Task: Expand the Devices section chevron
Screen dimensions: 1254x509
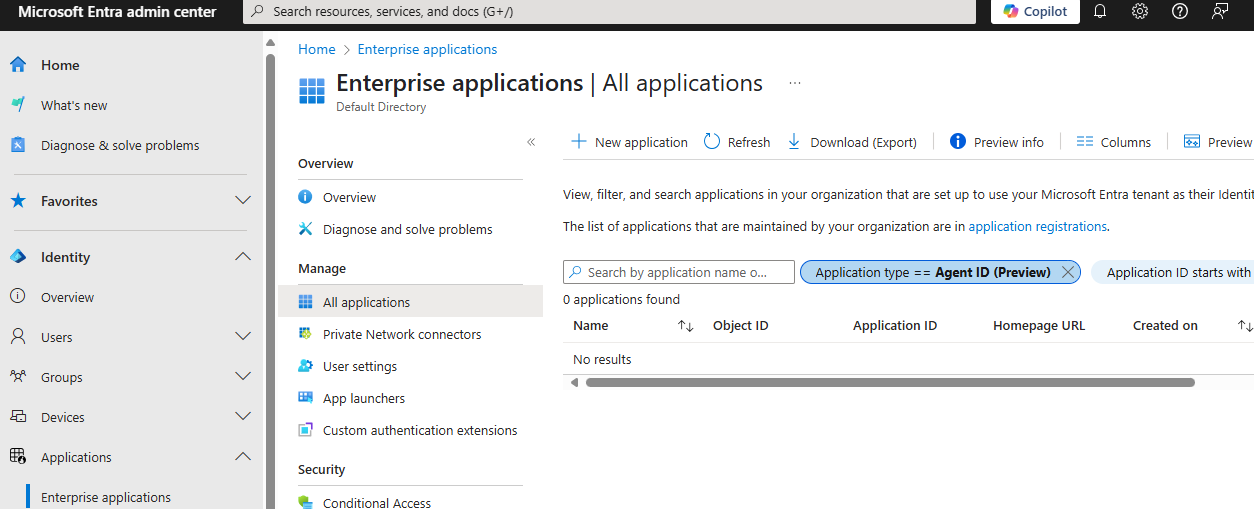Action: click(243, 417)
